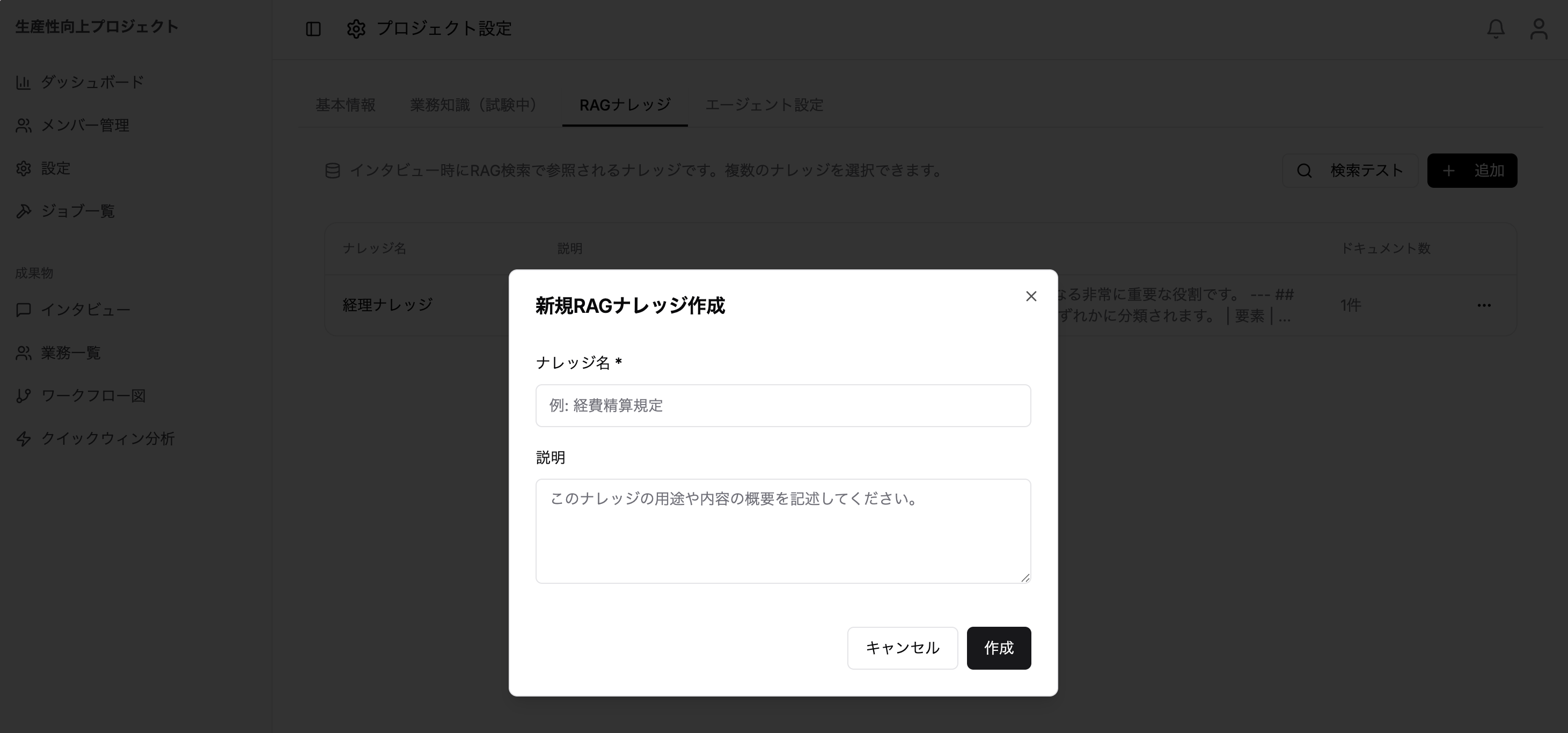Open the user profile icon

(1539, 28)
